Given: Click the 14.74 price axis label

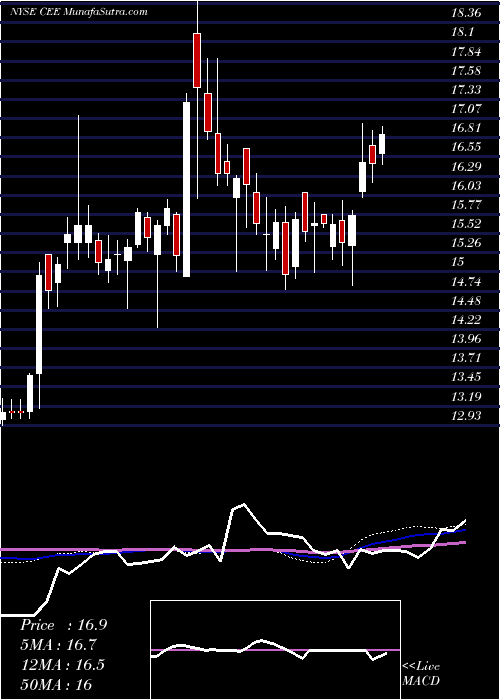Looking at the screenshot, I should tap(466, 281).
